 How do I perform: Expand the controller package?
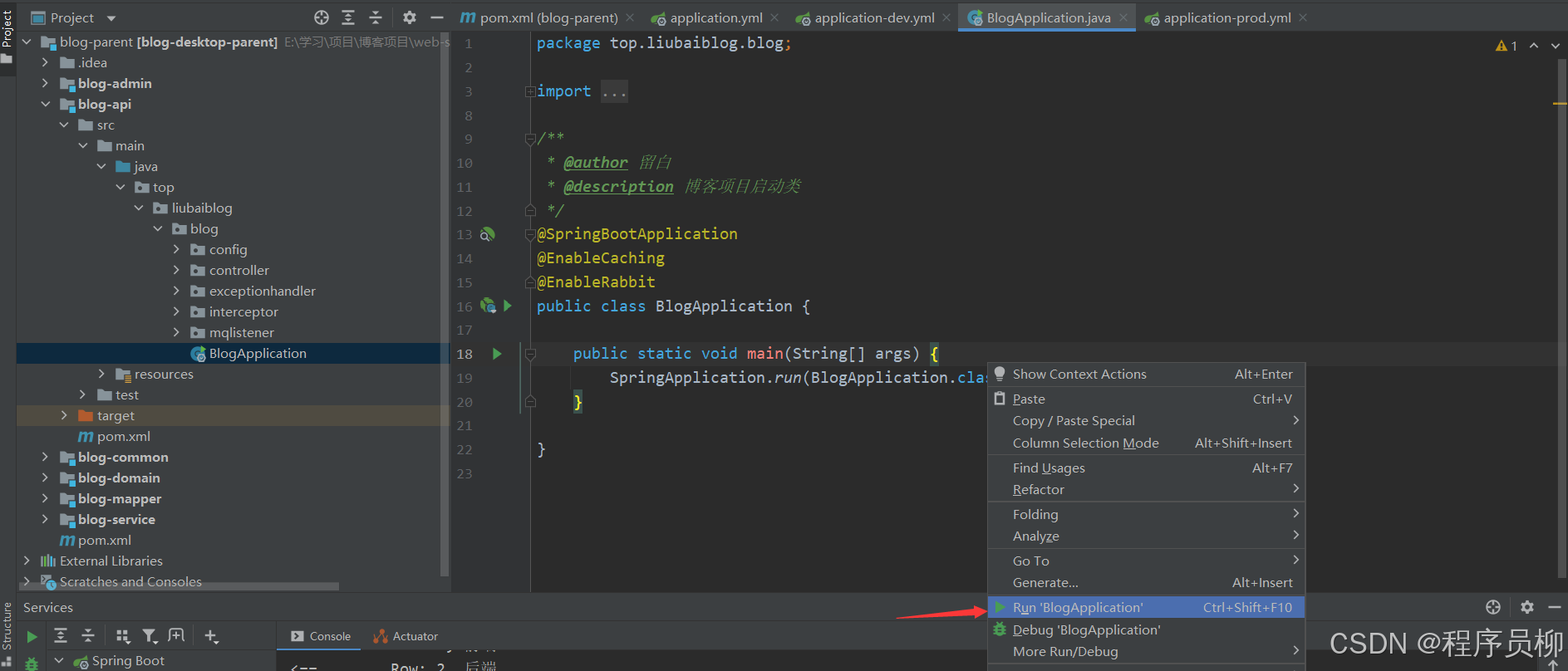point(176,270)
